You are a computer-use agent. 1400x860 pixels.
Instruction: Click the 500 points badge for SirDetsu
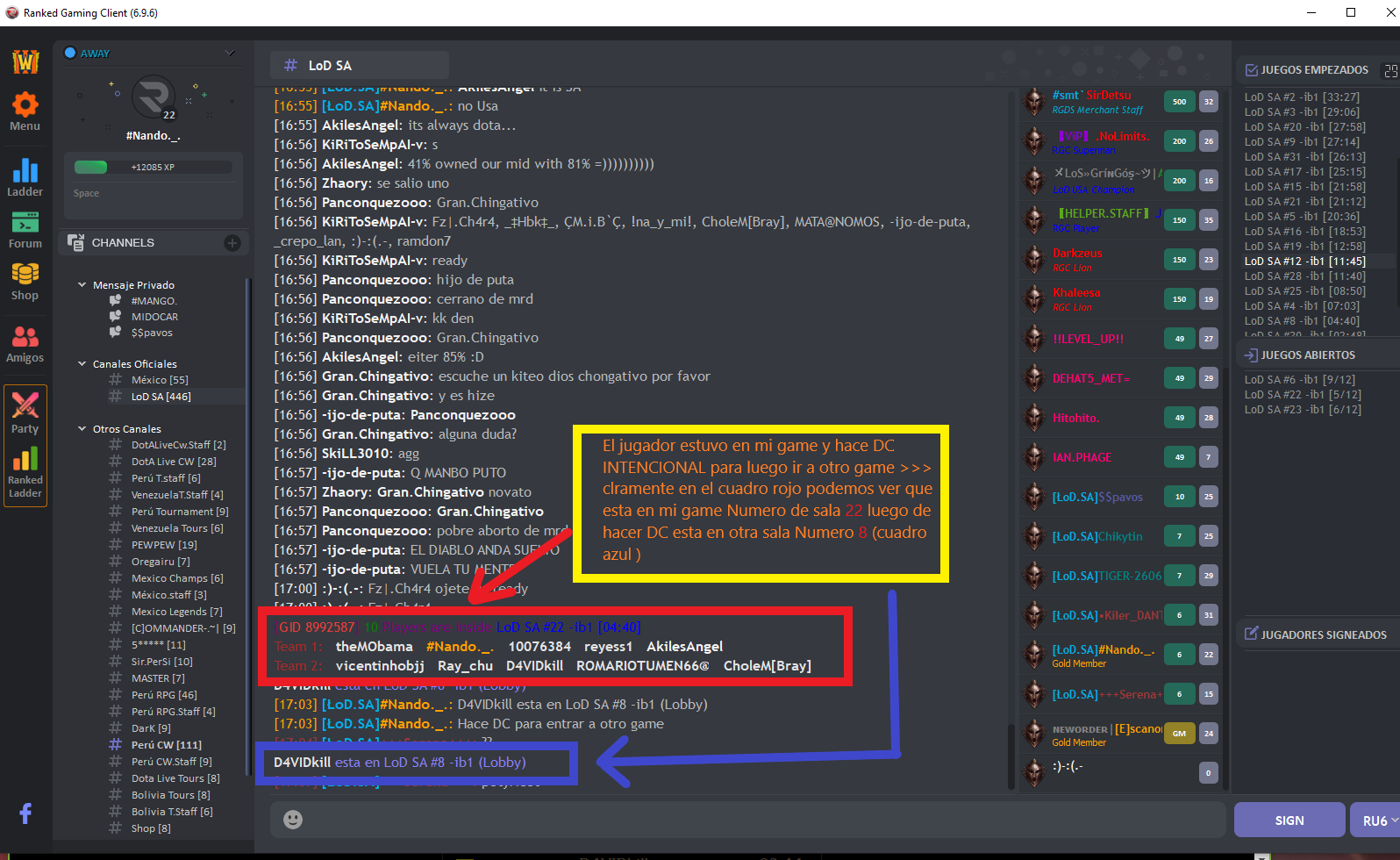click(1179, 102)
